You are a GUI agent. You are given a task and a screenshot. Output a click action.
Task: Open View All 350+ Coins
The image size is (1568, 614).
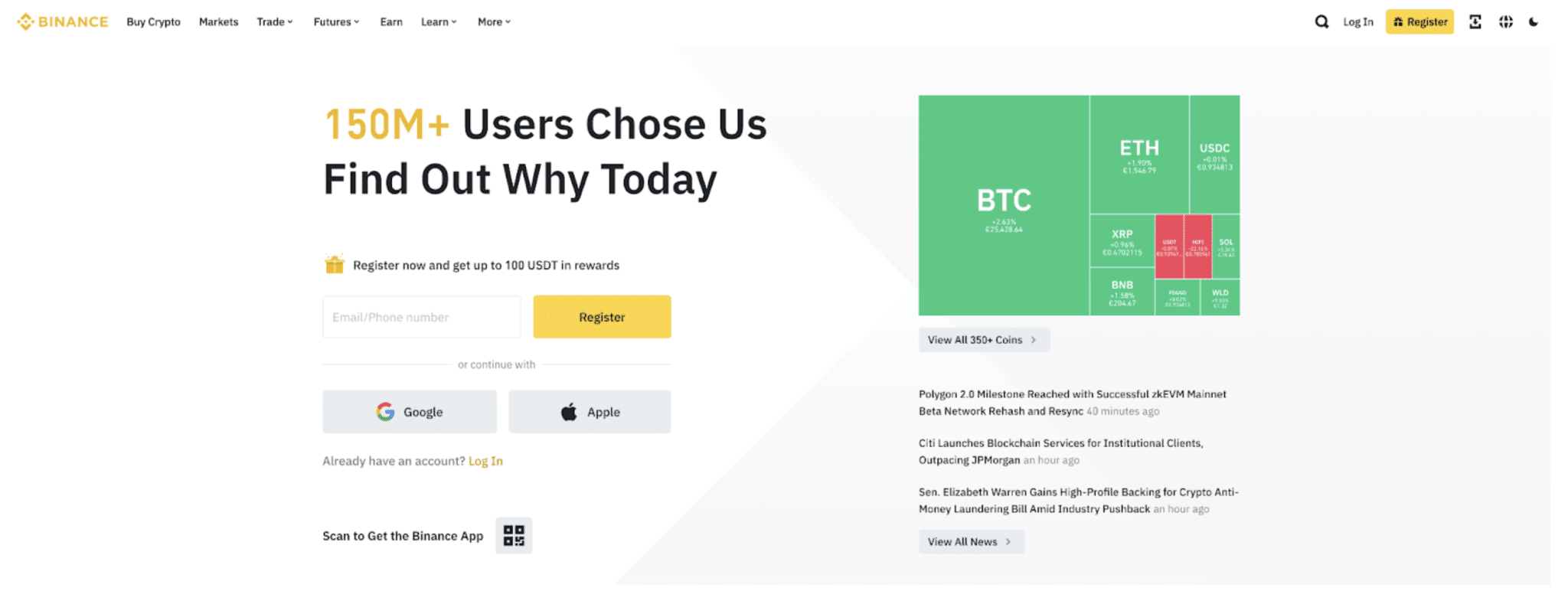(x=984, y=340)
